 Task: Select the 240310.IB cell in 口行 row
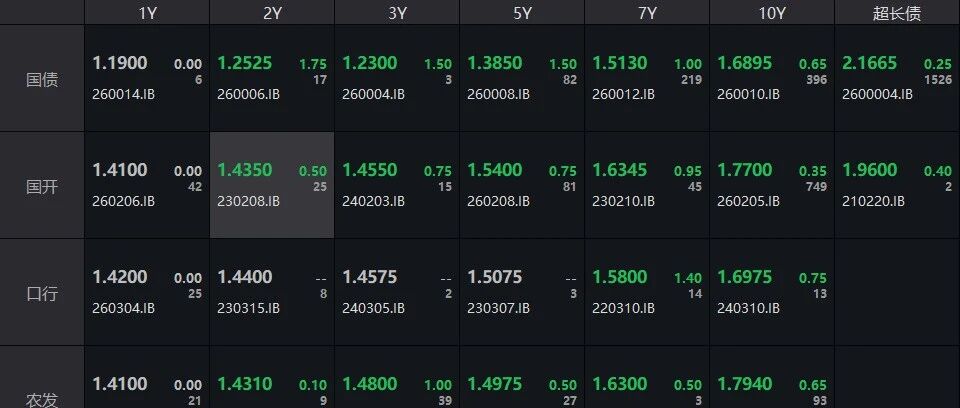(771, 293)
